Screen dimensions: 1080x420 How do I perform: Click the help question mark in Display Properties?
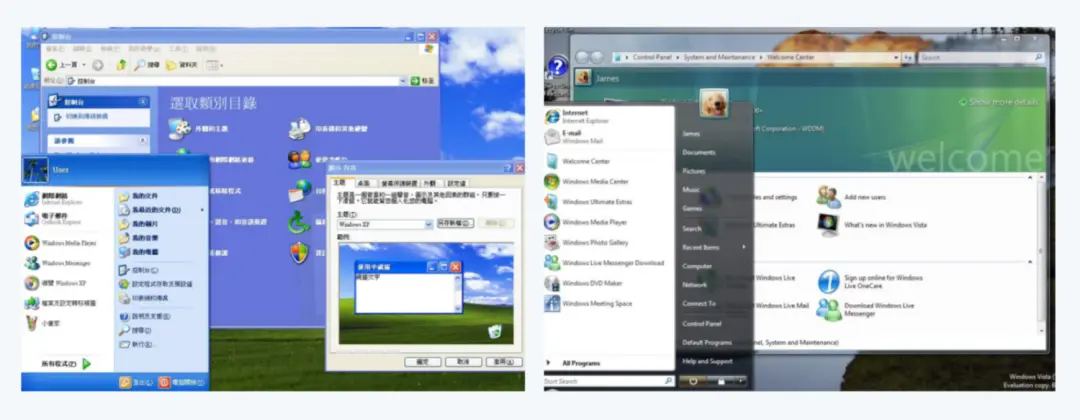pyautogui.click(x=508, y=167)
